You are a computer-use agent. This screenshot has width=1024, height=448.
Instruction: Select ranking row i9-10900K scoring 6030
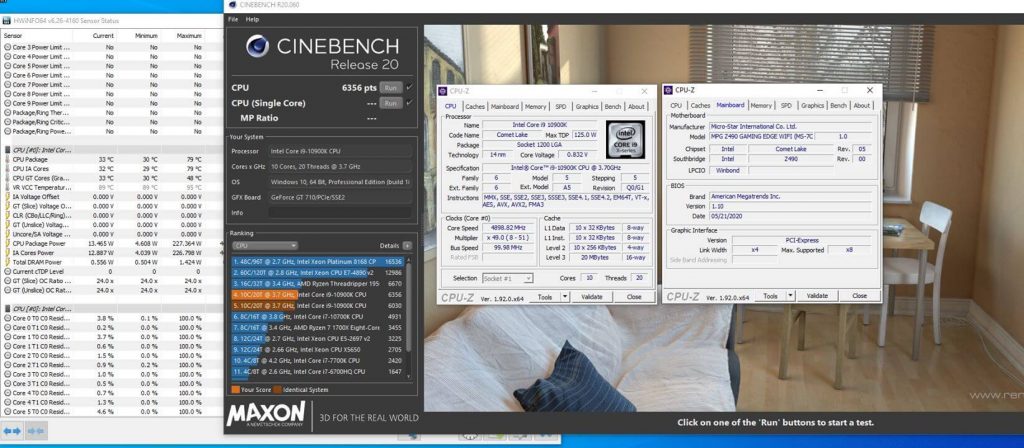[318, 305]
